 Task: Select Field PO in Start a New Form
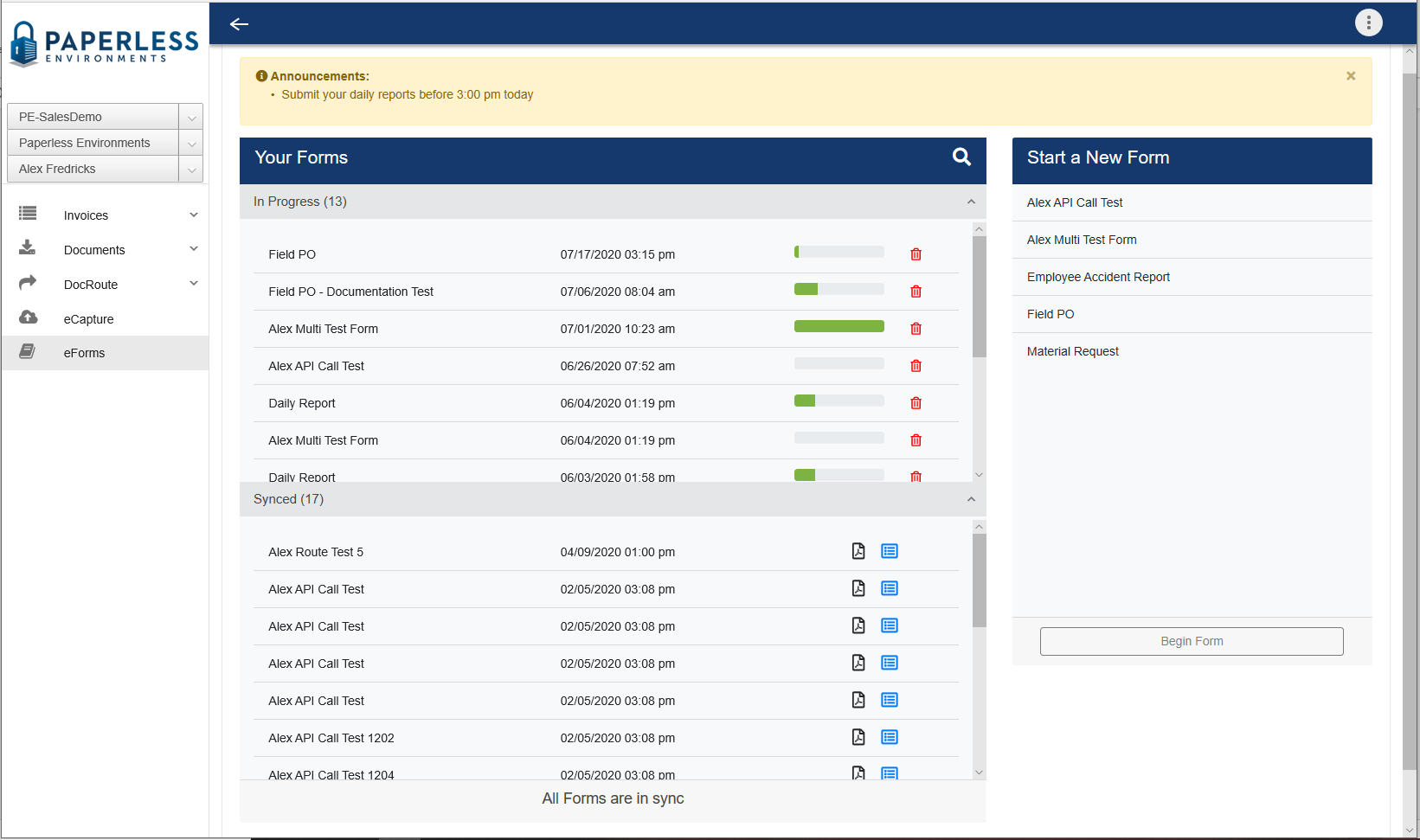coord(1192,314)
